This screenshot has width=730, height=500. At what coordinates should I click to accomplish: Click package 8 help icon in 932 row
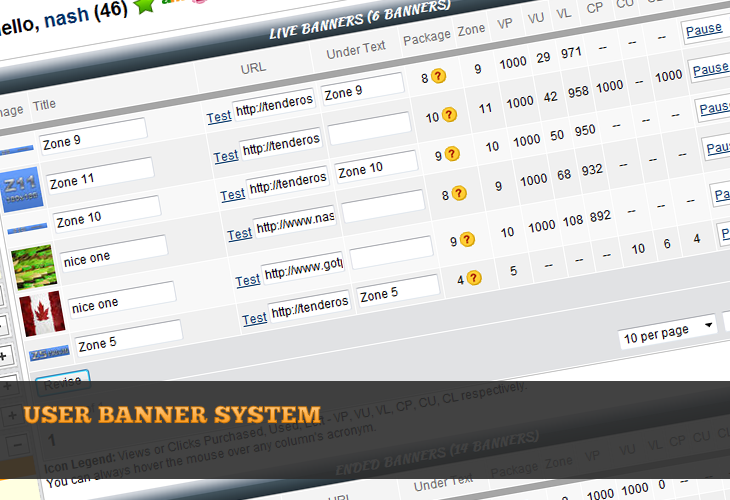[459, 193]
